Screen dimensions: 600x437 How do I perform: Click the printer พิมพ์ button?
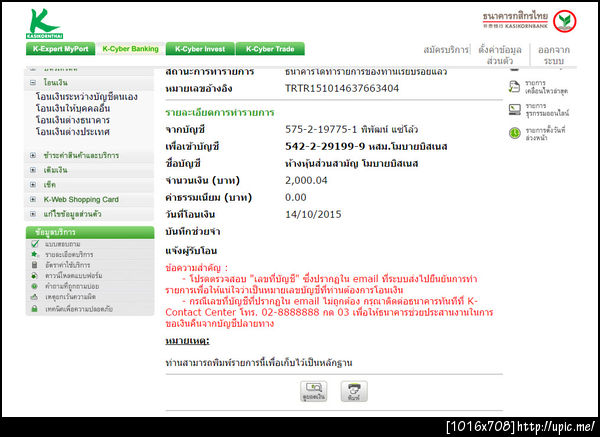point(354,391)
